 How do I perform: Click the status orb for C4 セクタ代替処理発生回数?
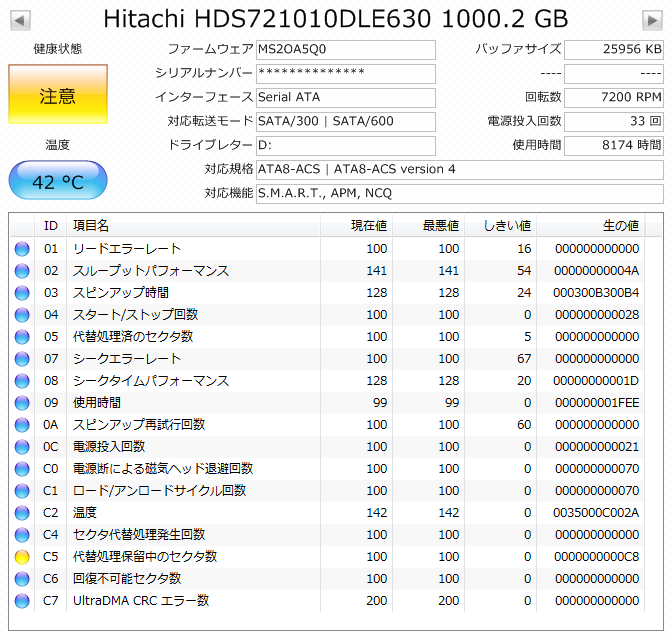[22, 535]
